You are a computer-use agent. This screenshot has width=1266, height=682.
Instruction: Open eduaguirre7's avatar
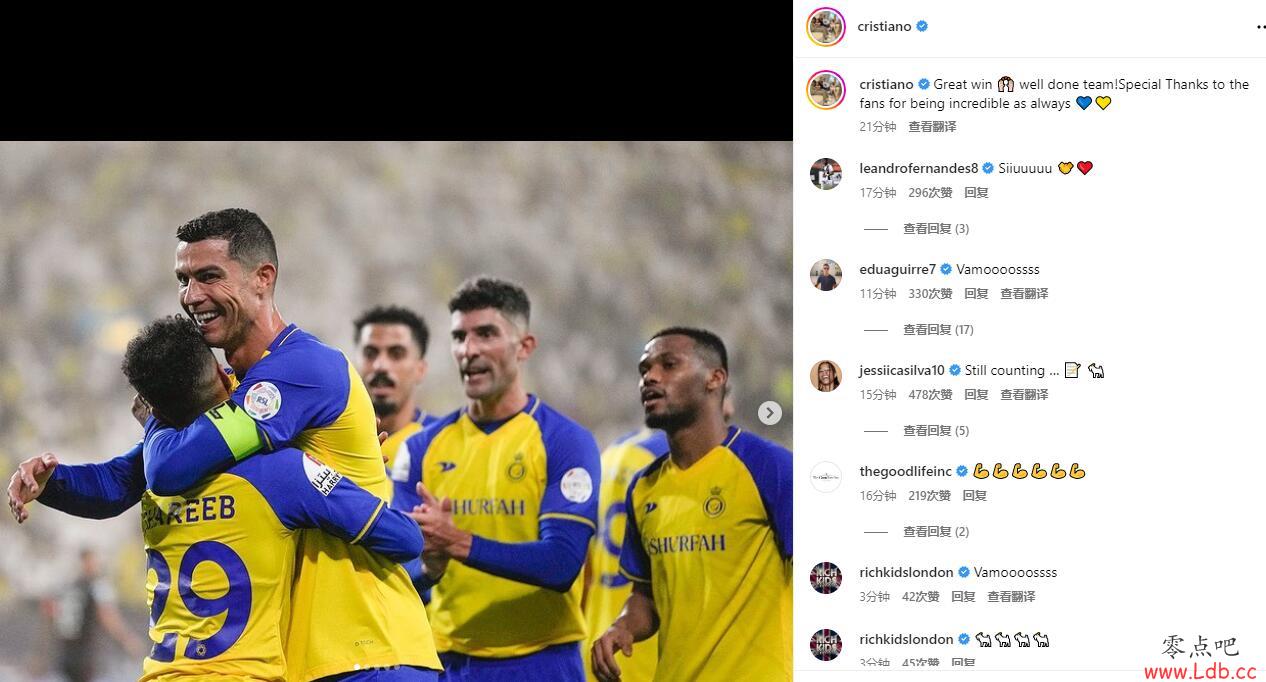(826, 275)
